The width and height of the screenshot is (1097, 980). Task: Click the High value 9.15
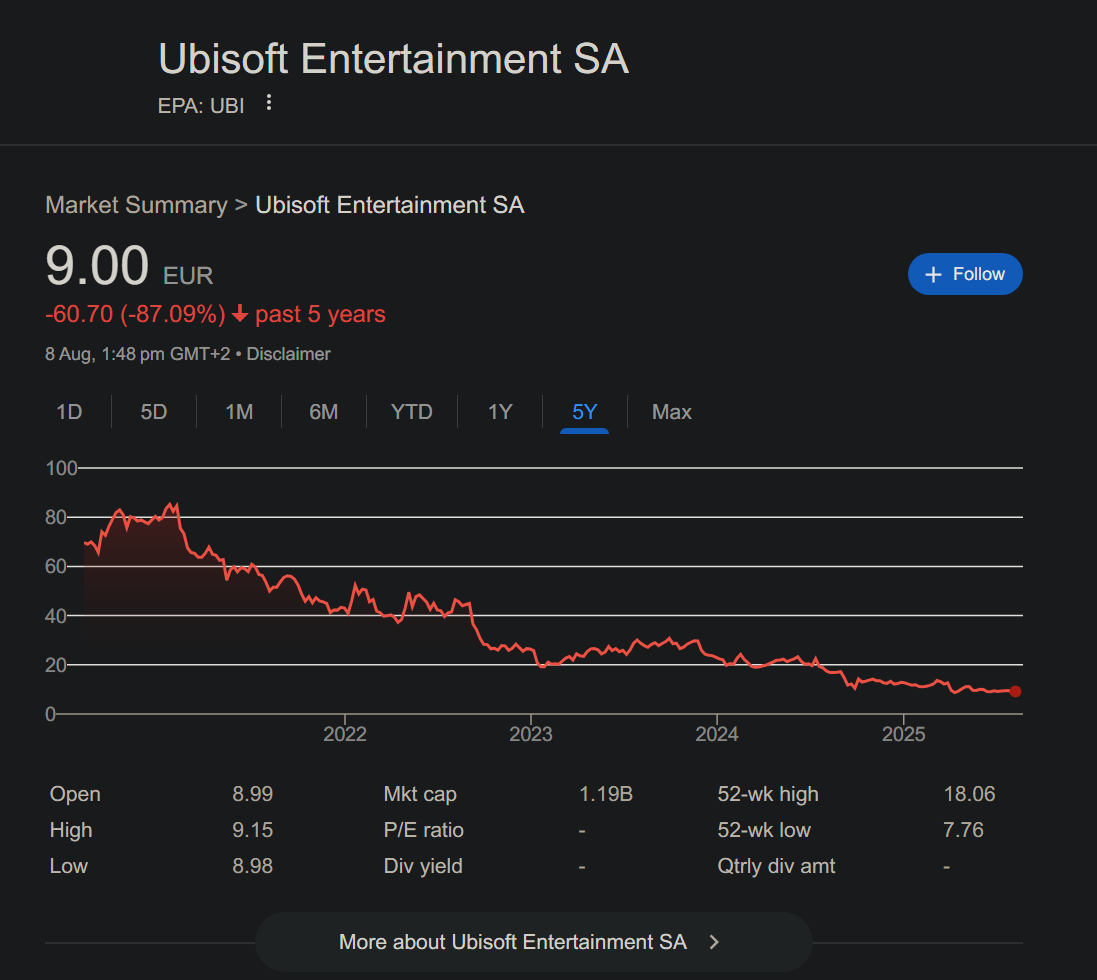click(253, 830)
